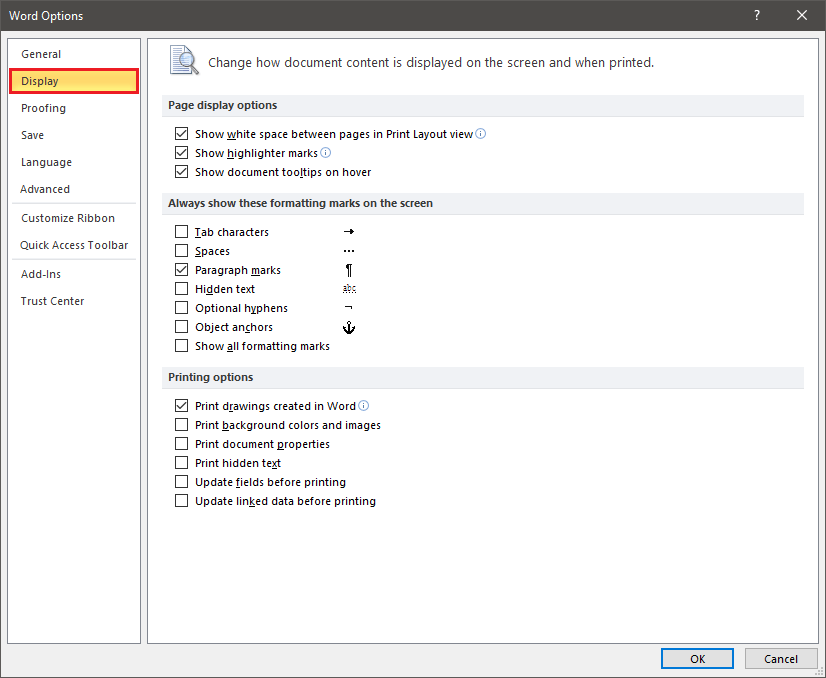Click the tab character arrow symbol
Screen dimensions: 826x678
349,232
